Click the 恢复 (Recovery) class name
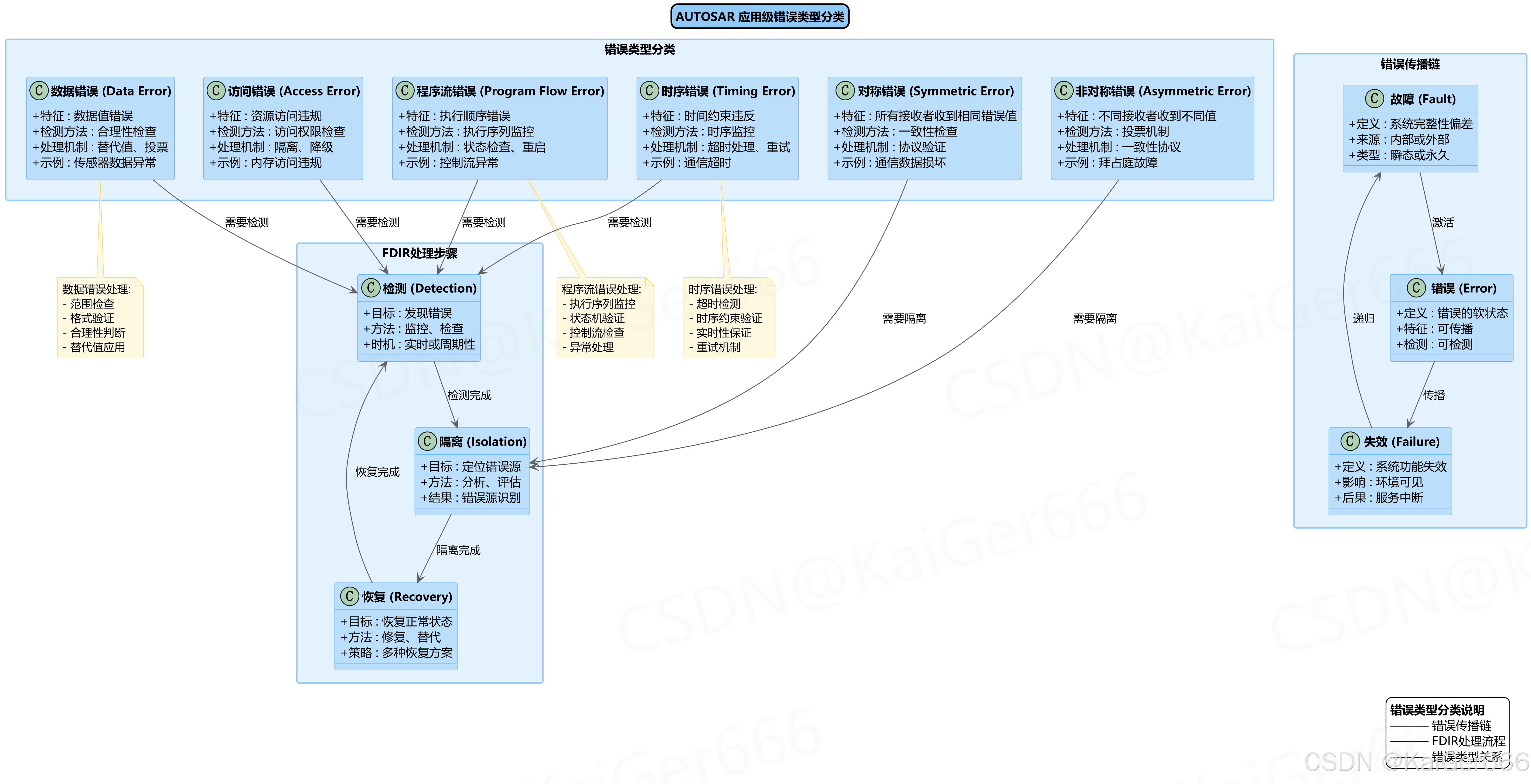This screenshot has width=1531, height=784. click(x=407, y=597)
